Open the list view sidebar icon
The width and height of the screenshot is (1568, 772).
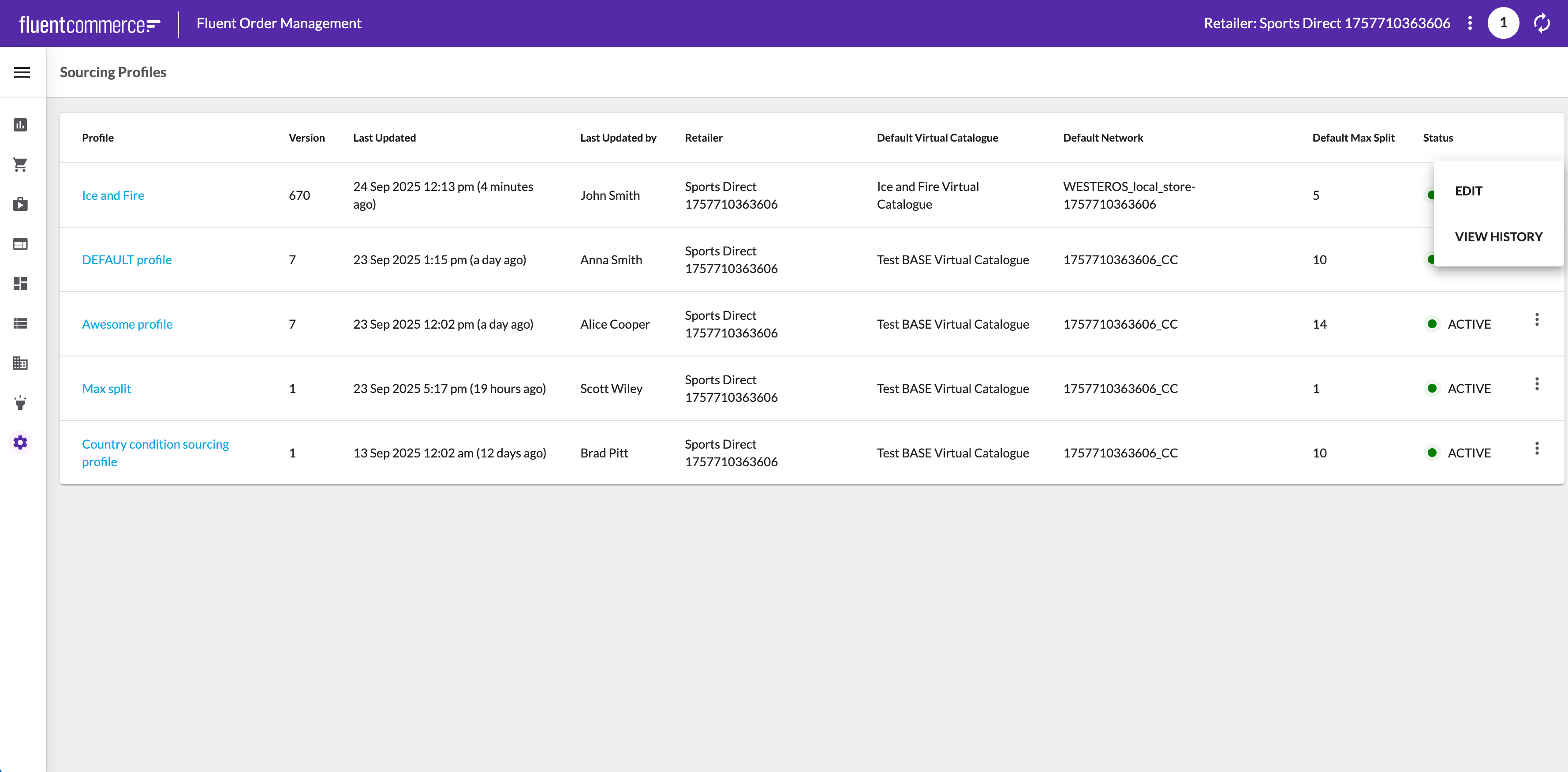21,323
